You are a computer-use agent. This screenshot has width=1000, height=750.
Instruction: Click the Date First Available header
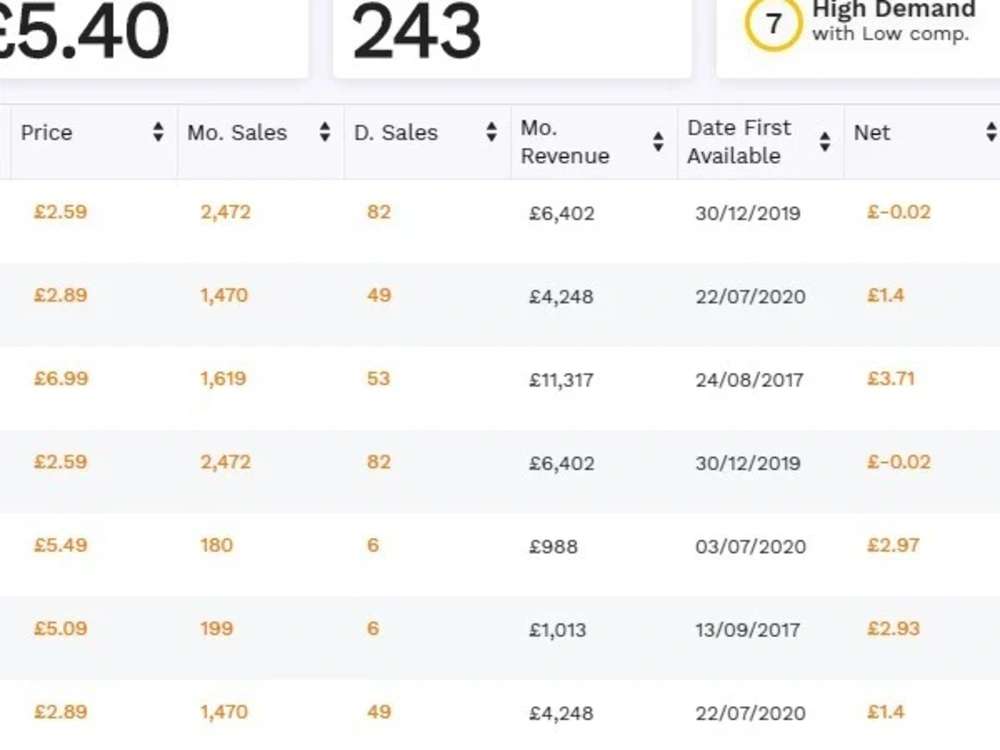739,142
